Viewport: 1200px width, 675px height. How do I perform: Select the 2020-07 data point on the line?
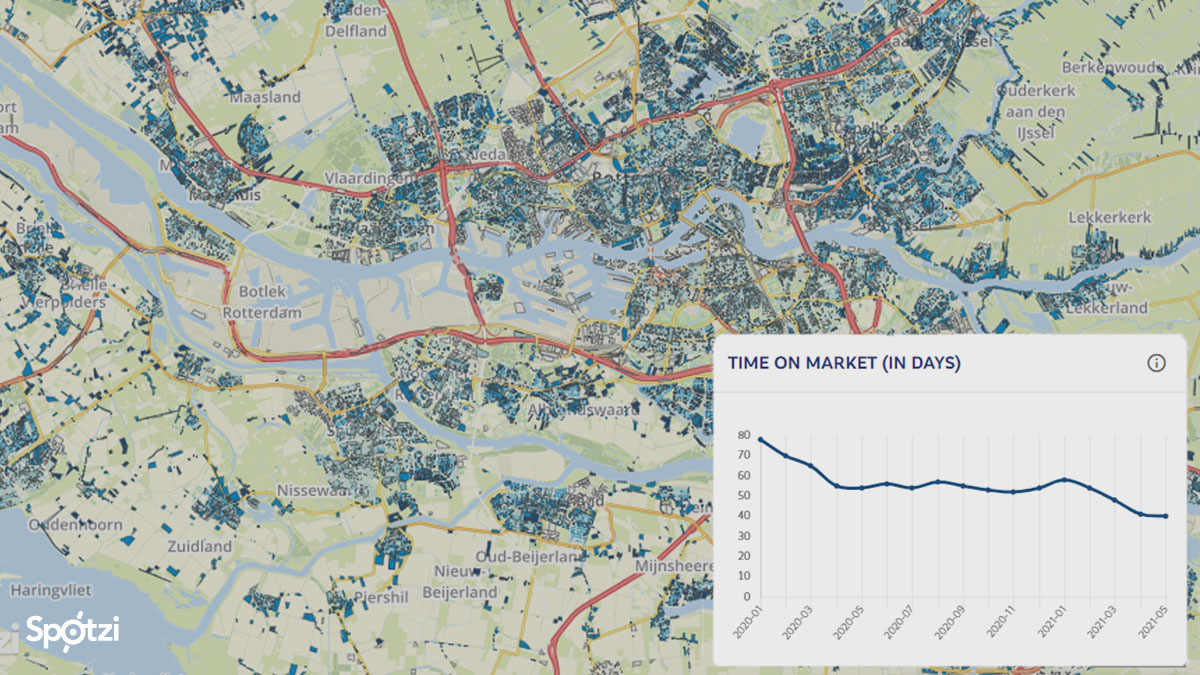pos(912,488)
